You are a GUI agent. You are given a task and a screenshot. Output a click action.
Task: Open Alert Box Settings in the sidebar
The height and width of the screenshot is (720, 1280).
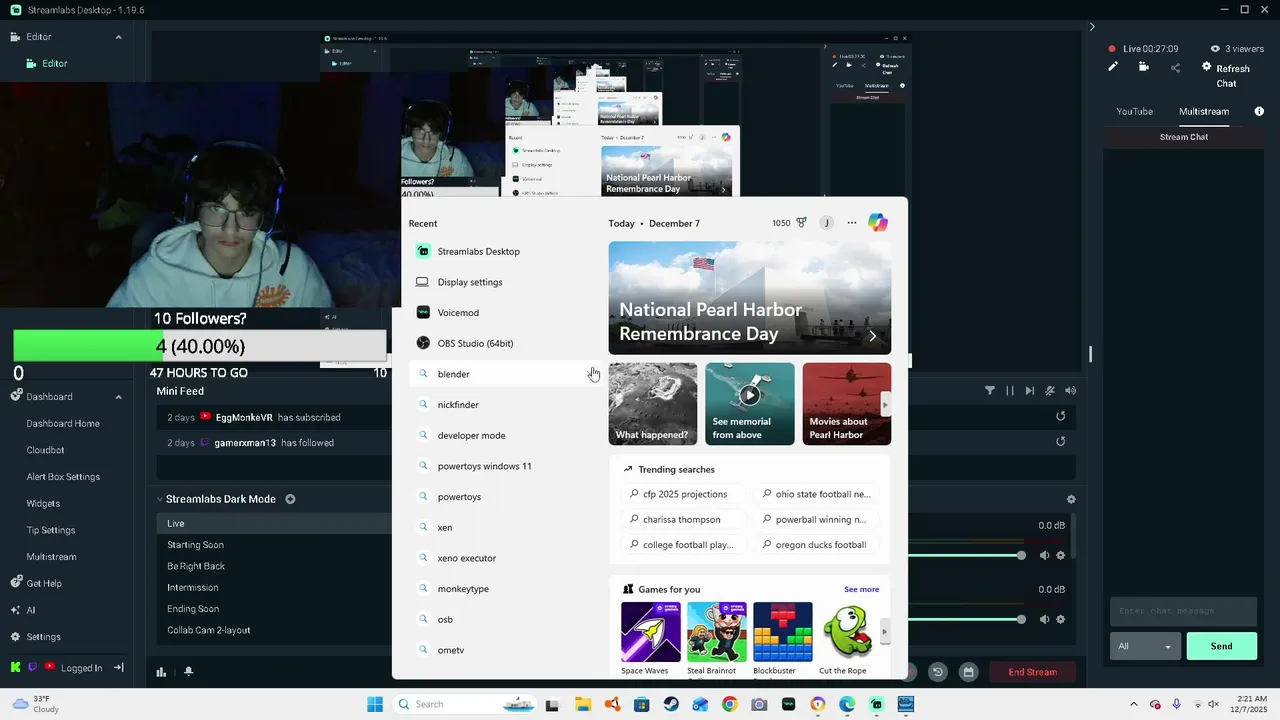[x=63, y=477]
